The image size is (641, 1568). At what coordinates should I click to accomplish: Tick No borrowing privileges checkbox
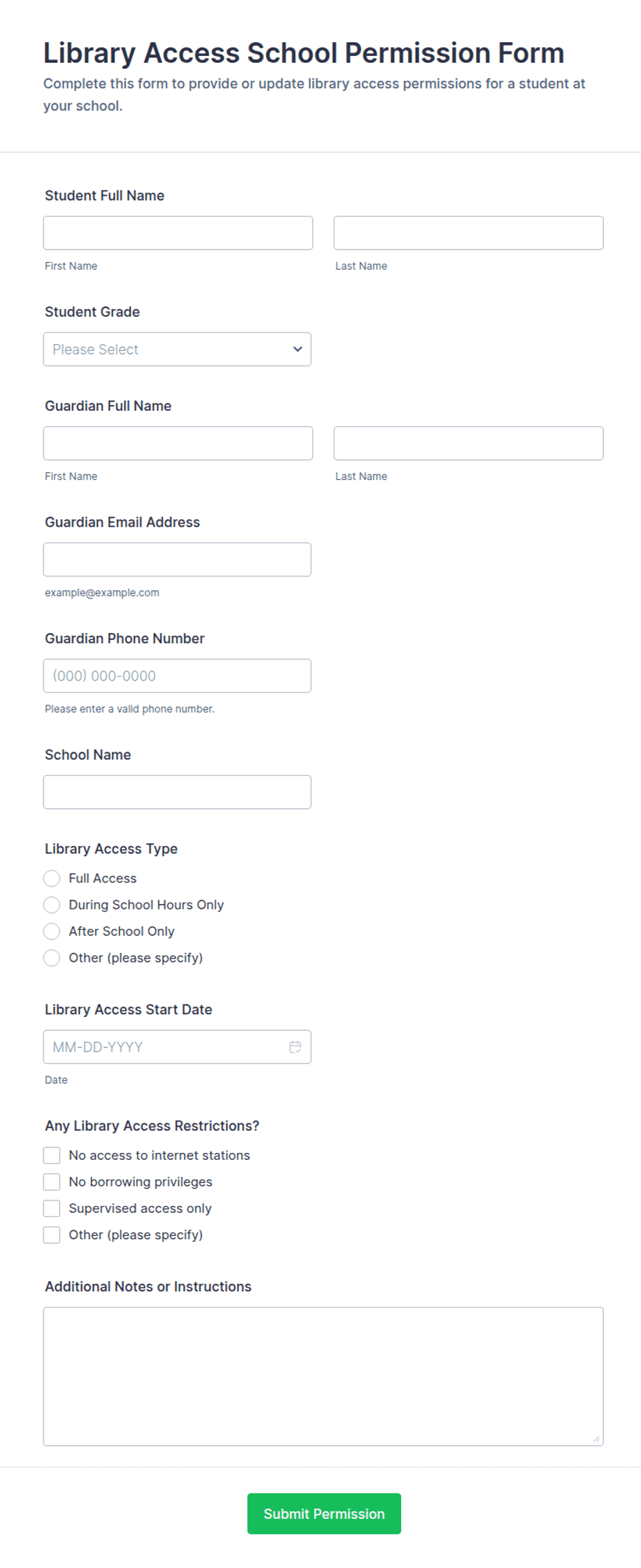coord(52,1182)
